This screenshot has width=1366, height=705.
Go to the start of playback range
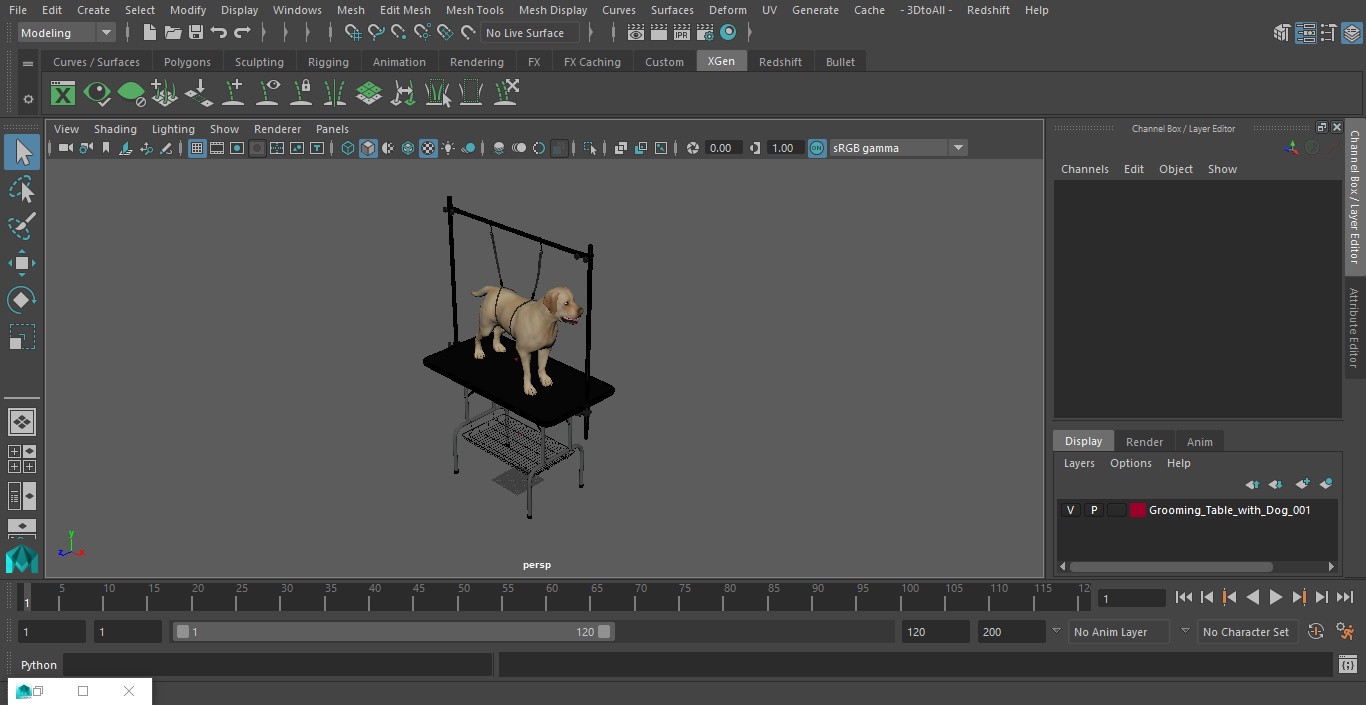1183,597
